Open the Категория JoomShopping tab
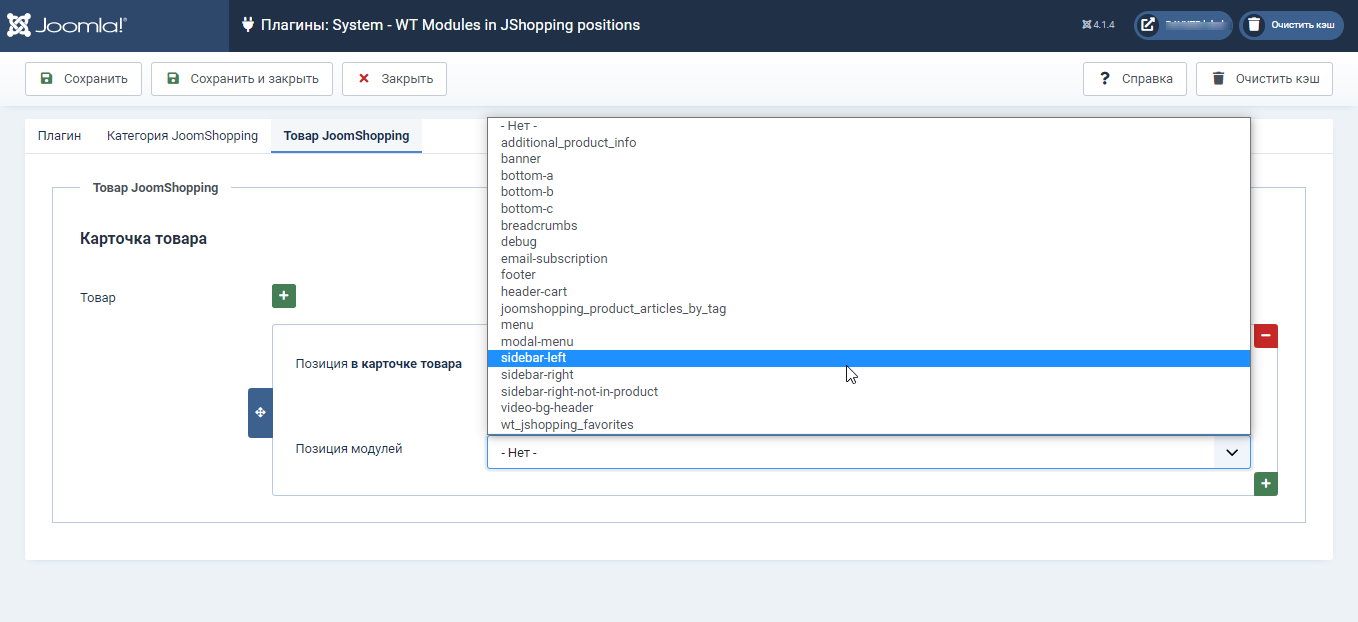Screen dimensions: 1358x622 pyautogui.click(x=182, y=135)
